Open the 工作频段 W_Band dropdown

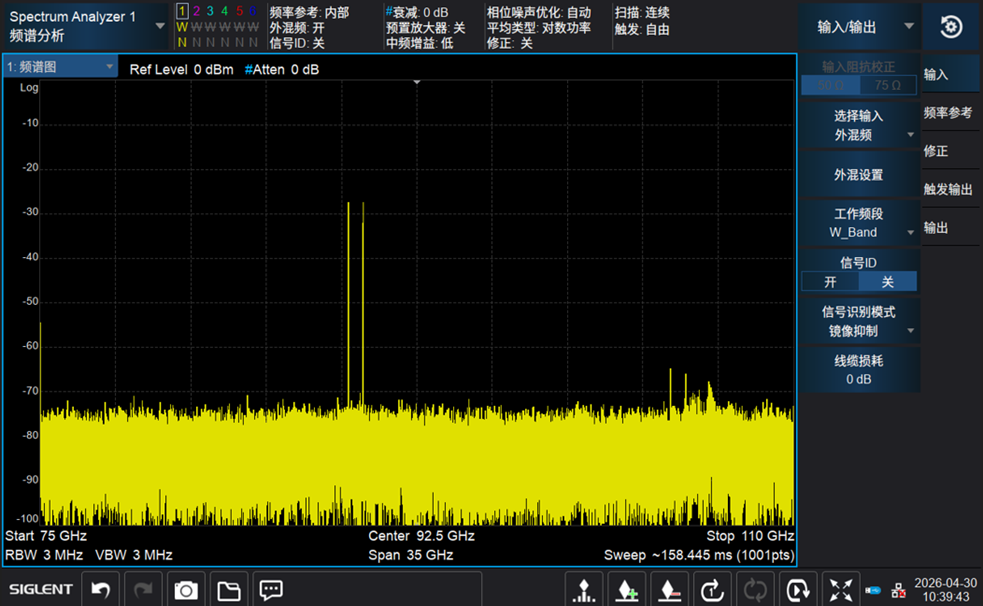pyautogui.click(x=859, y=223)
